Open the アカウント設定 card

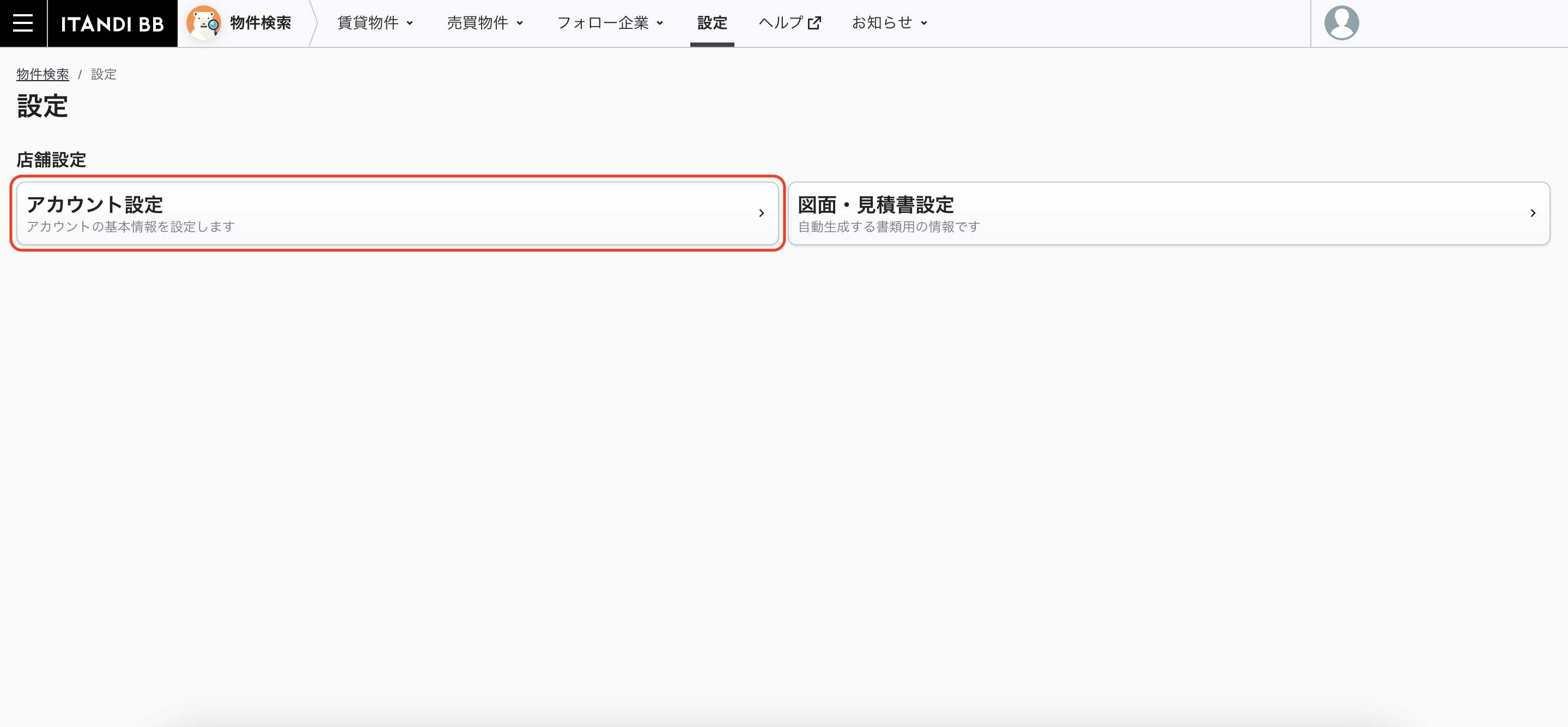click(x=398, y=213)
